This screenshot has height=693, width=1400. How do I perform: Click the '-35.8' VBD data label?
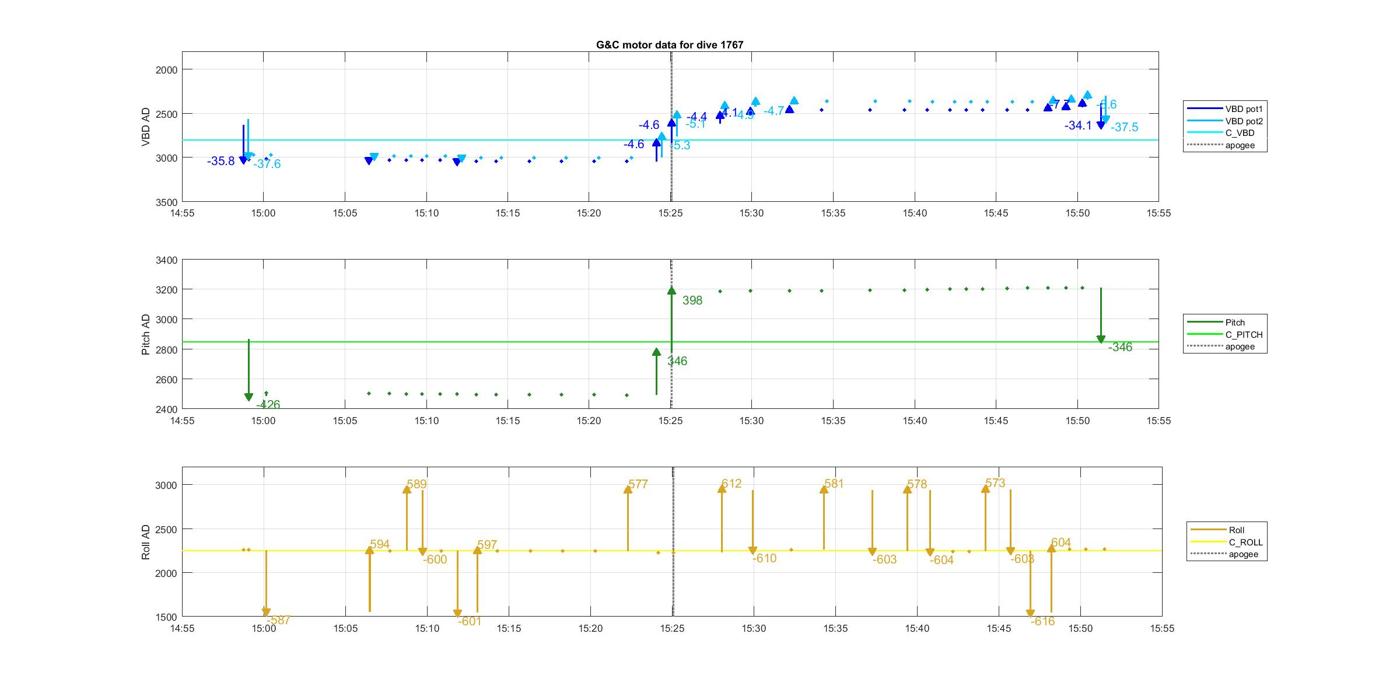(x=221, y=161)
